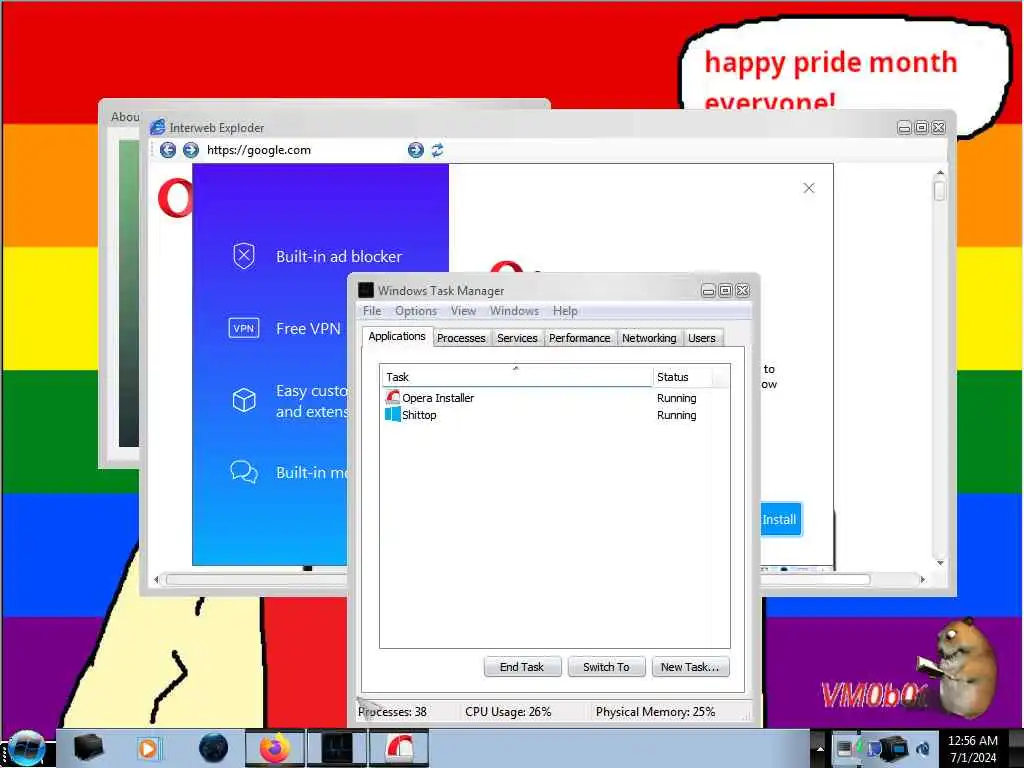This screenshot has width=1024, height=768.
Task: Click Running status of Opera Installer
Action: click(x=677, y=398)
